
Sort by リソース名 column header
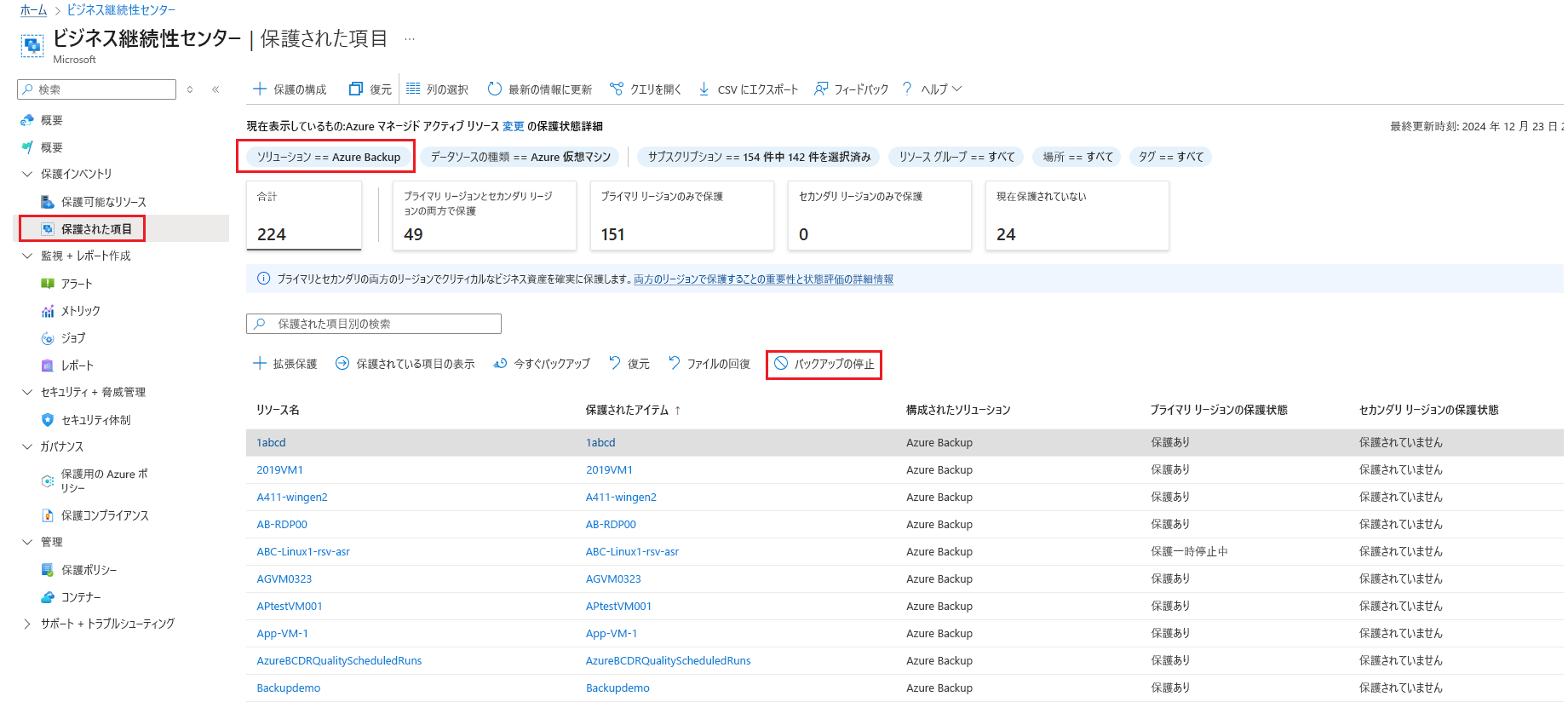[x=278, y=410]
